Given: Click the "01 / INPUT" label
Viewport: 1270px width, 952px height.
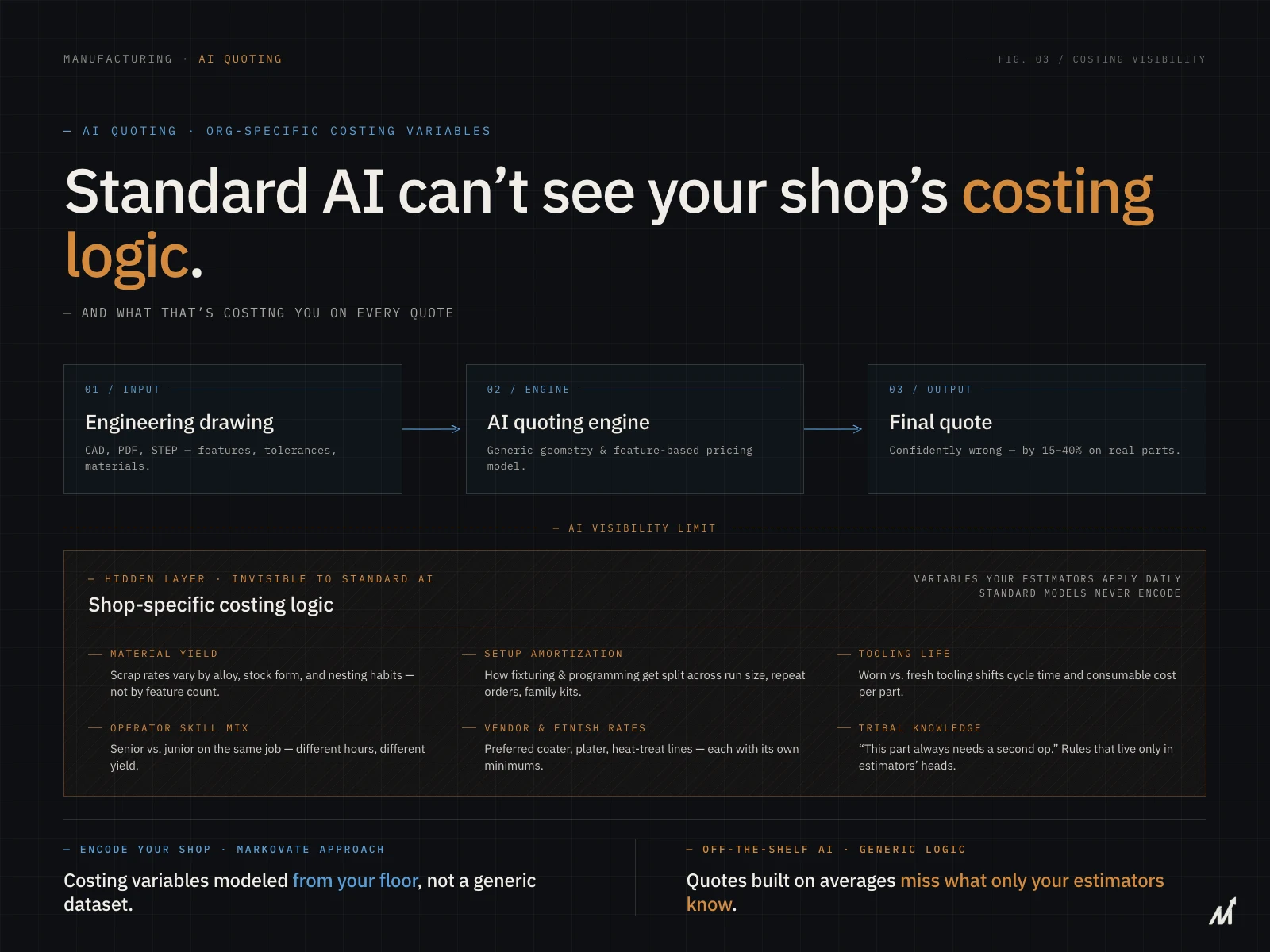Looking at the screenshot, I should click(x=122, y=390).
